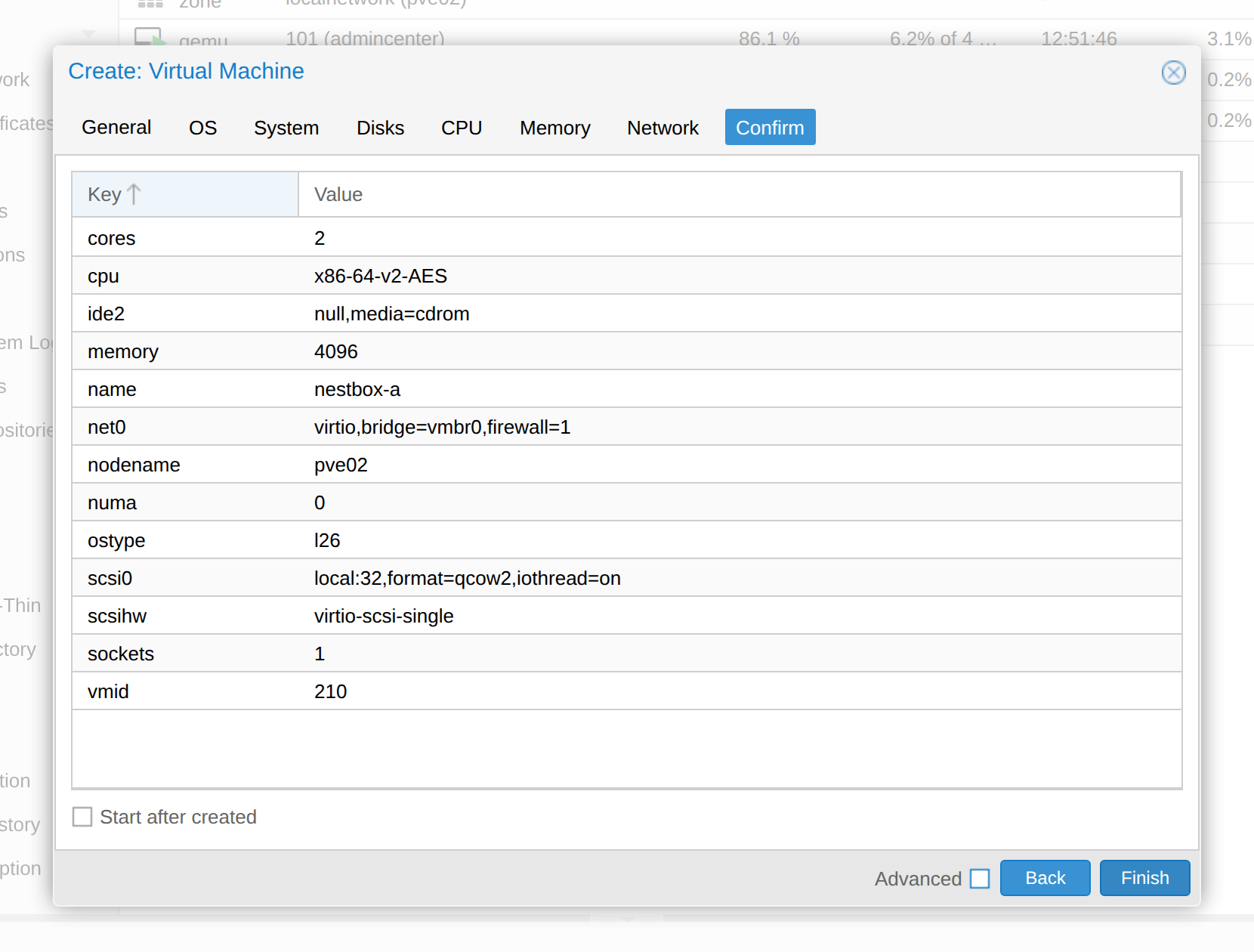Select the ide2 row
This screenshot has height=952, width=1254.
[x=627, y=314]
